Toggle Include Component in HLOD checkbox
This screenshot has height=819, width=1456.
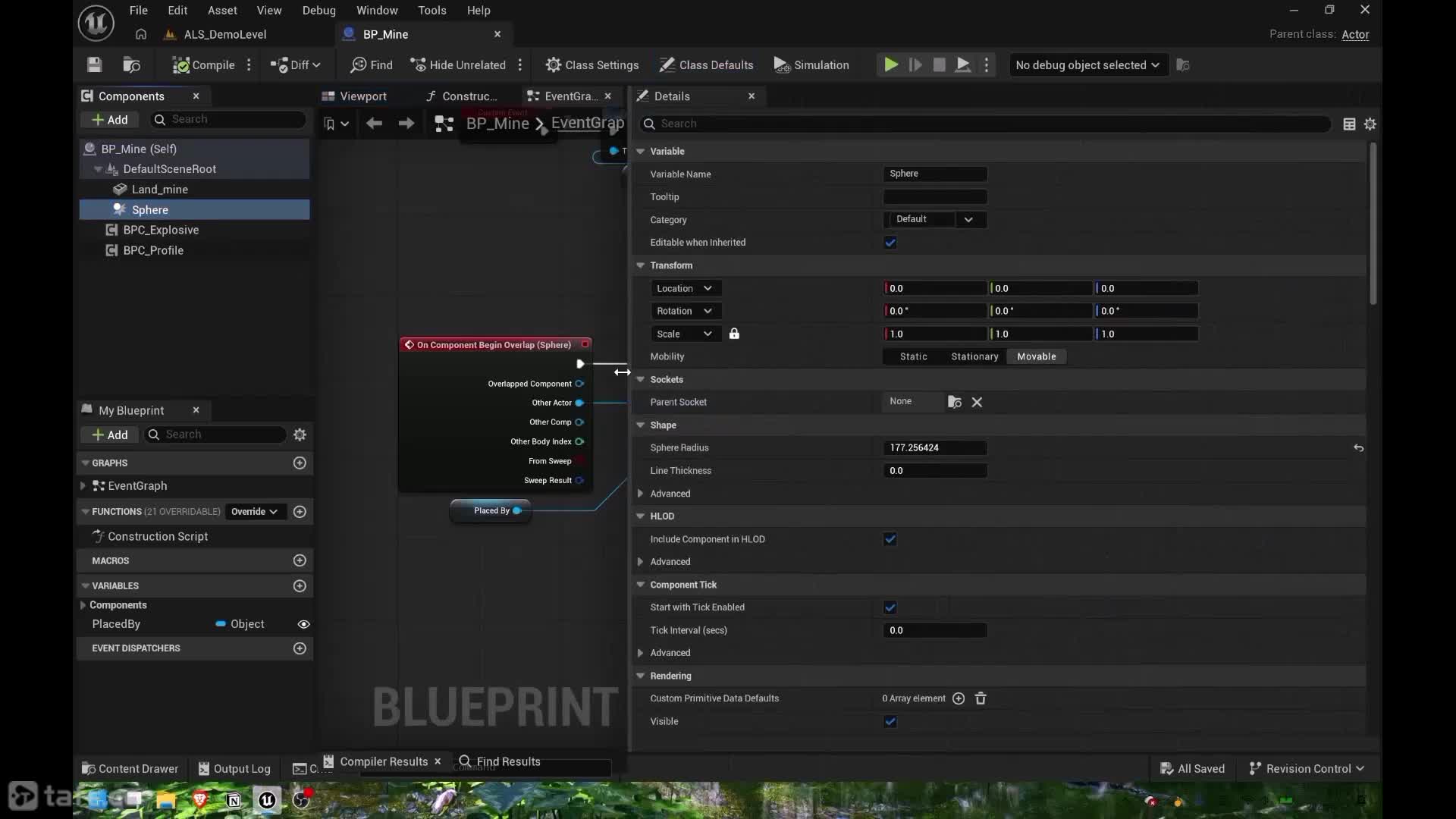click(x=890, y=539)
